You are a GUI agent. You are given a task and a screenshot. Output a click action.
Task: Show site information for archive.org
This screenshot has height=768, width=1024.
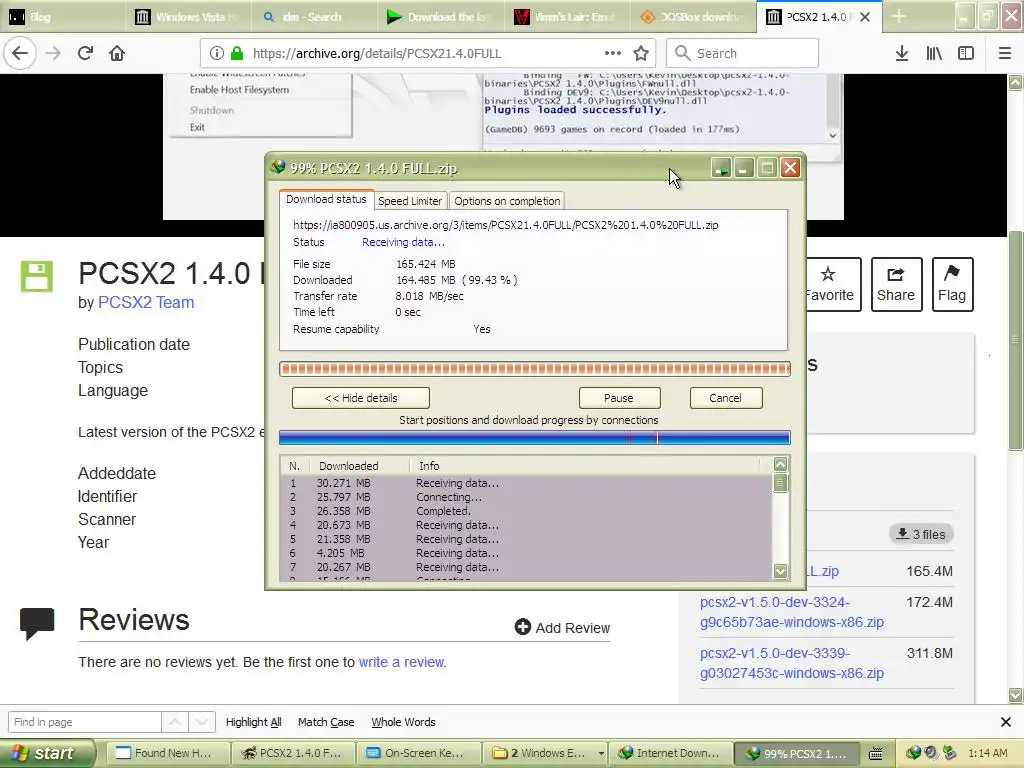pos(216,53)
